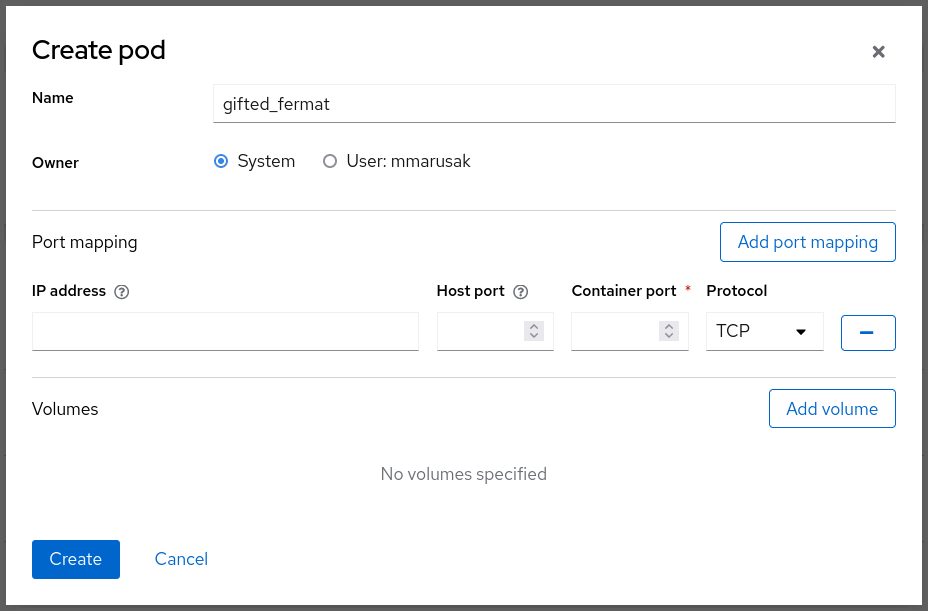Viewport: 928px width, 611px height.
Task: Click the blue Create button
Action: click(x=76, y=559)
